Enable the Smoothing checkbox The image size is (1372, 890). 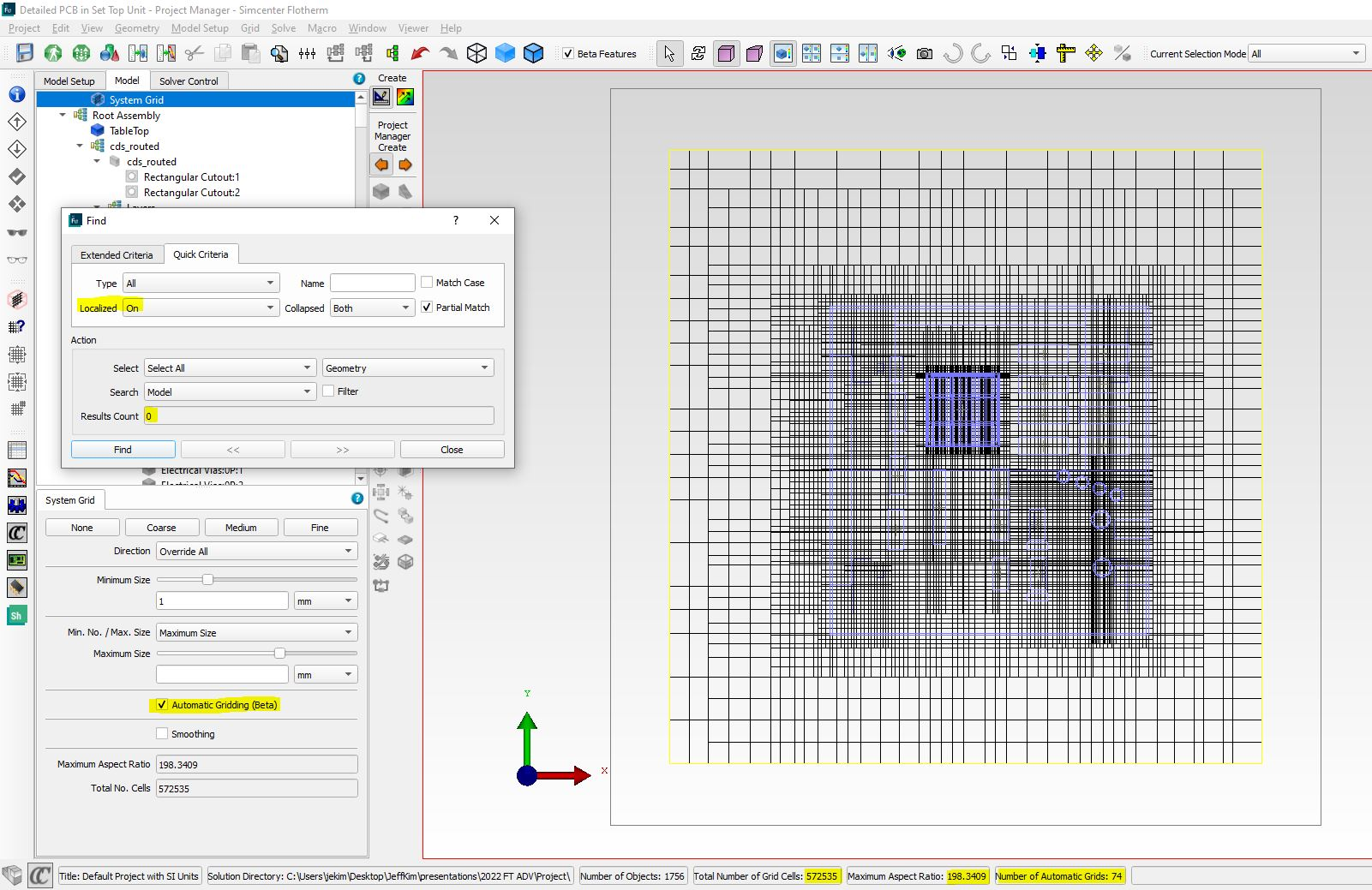click(x=162, y=733)
